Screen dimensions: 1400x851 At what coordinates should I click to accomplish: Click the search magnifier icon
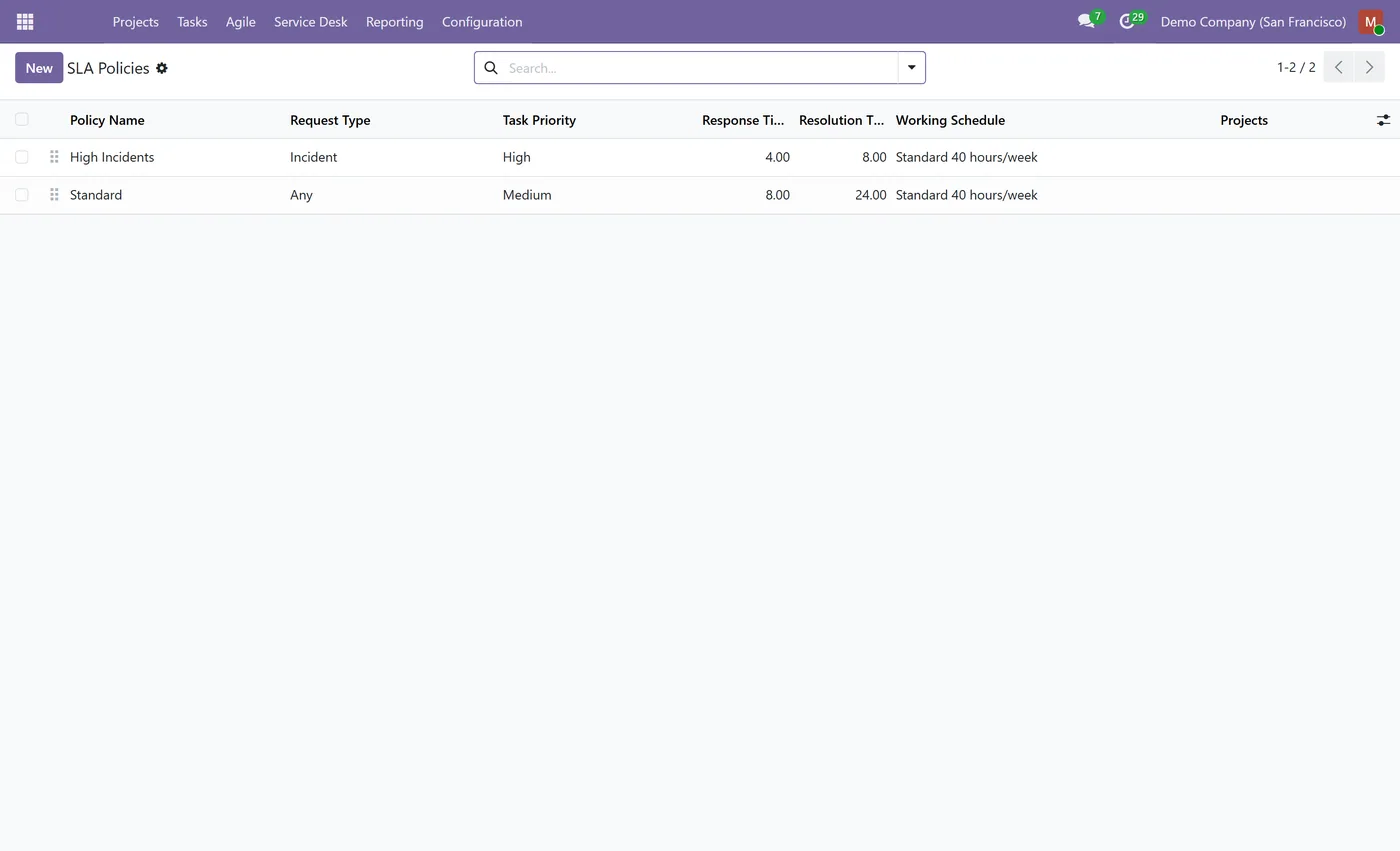coord(491,68)
